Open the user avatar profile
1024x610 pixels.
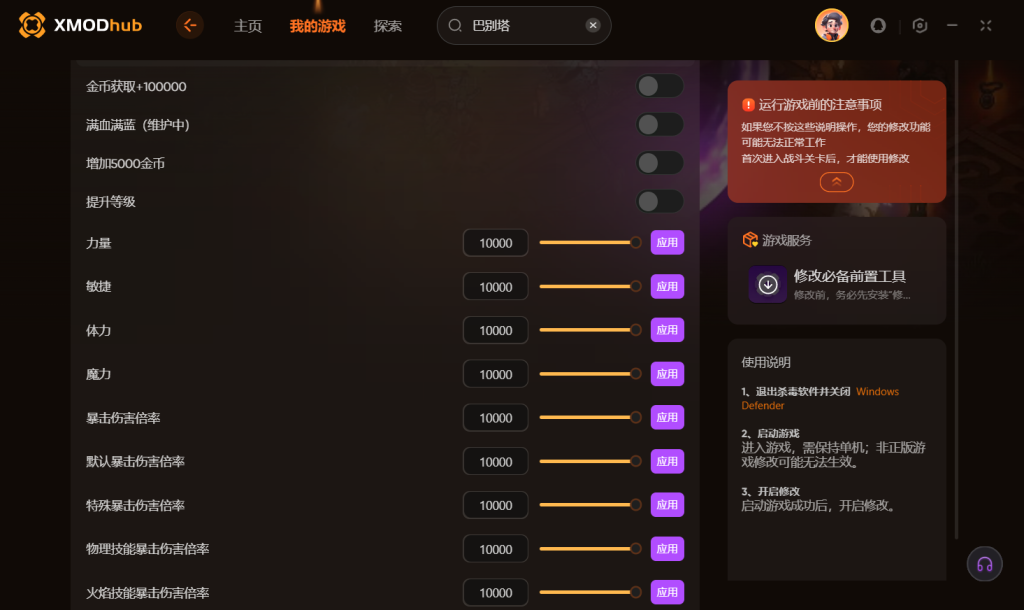click(831, 25)
